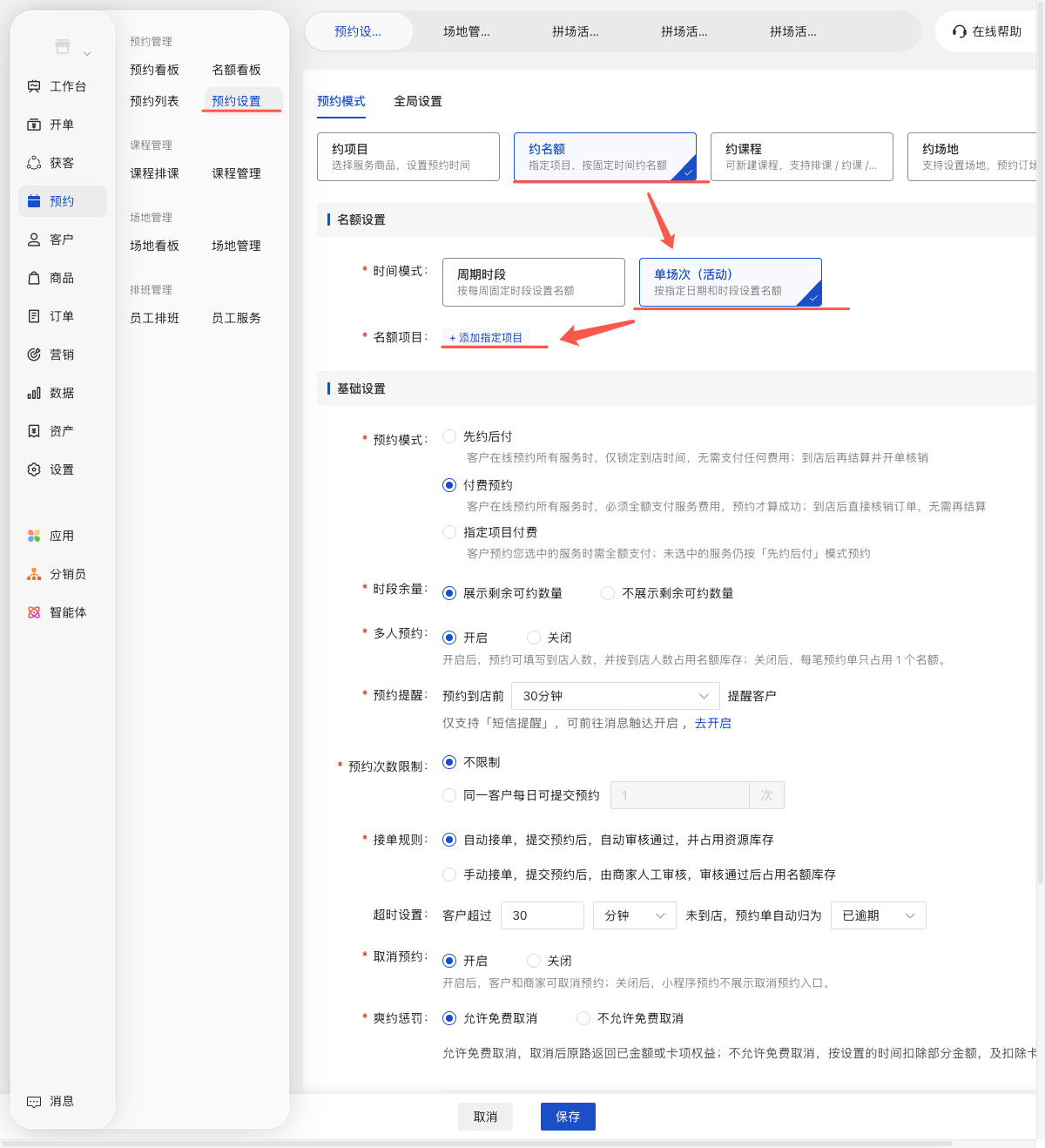Open the 30分钟 reminder time dropdown
Screen dimensions: 1045x1148
pyautogui.click(x=616, y=696)
